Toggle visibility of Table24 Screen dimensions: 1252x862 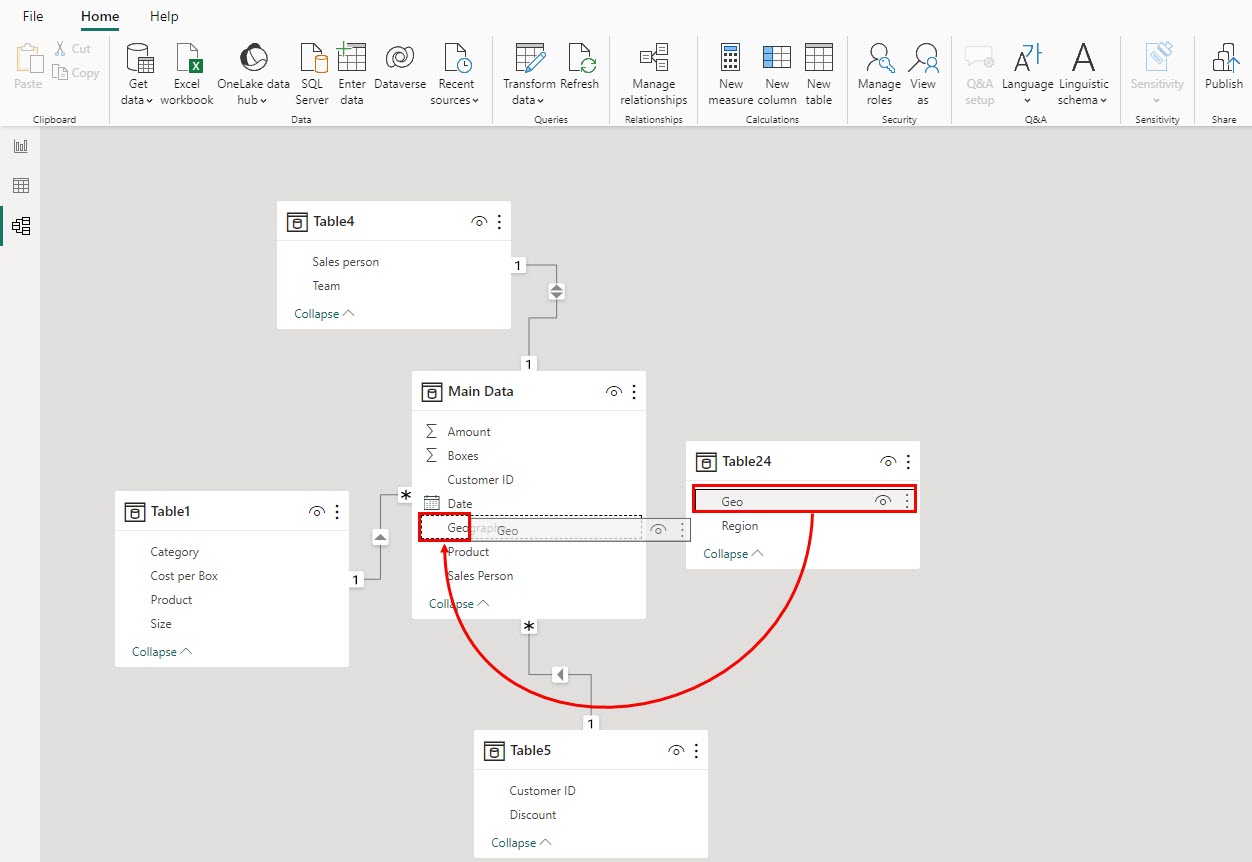(888, 462)
